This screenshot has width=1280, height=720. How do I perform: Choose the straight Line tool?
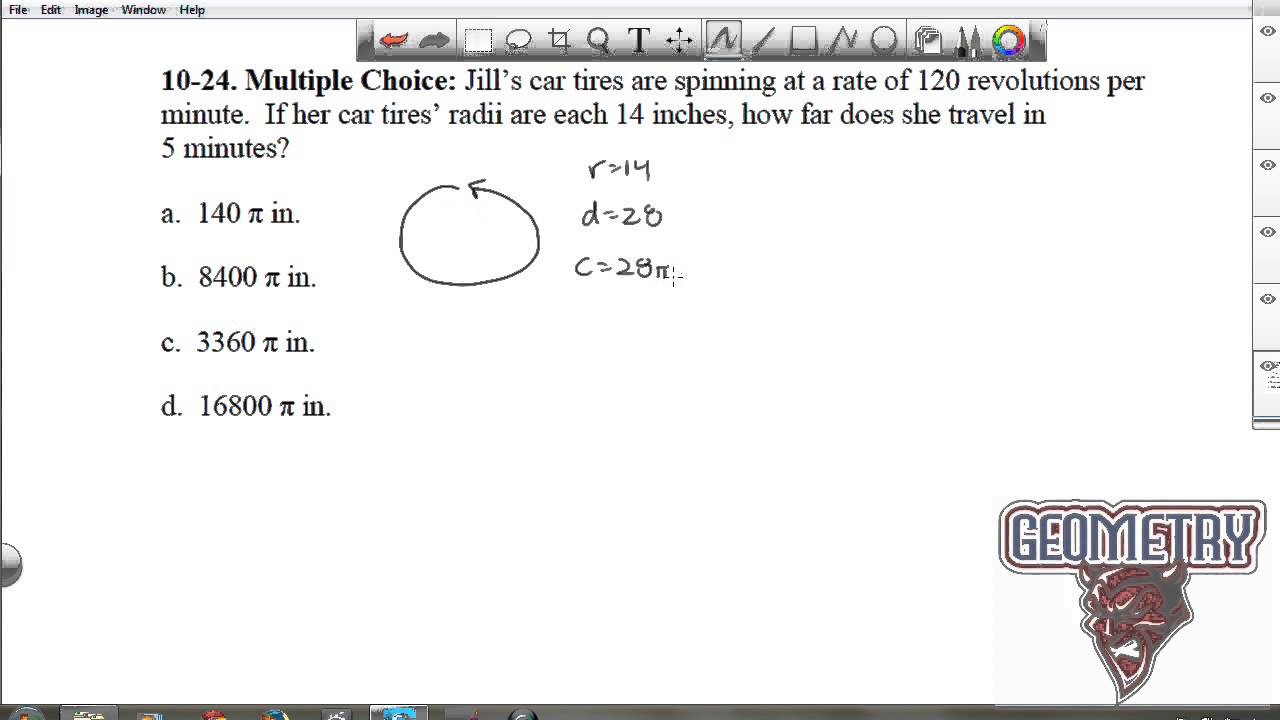[x=763, y=41]
